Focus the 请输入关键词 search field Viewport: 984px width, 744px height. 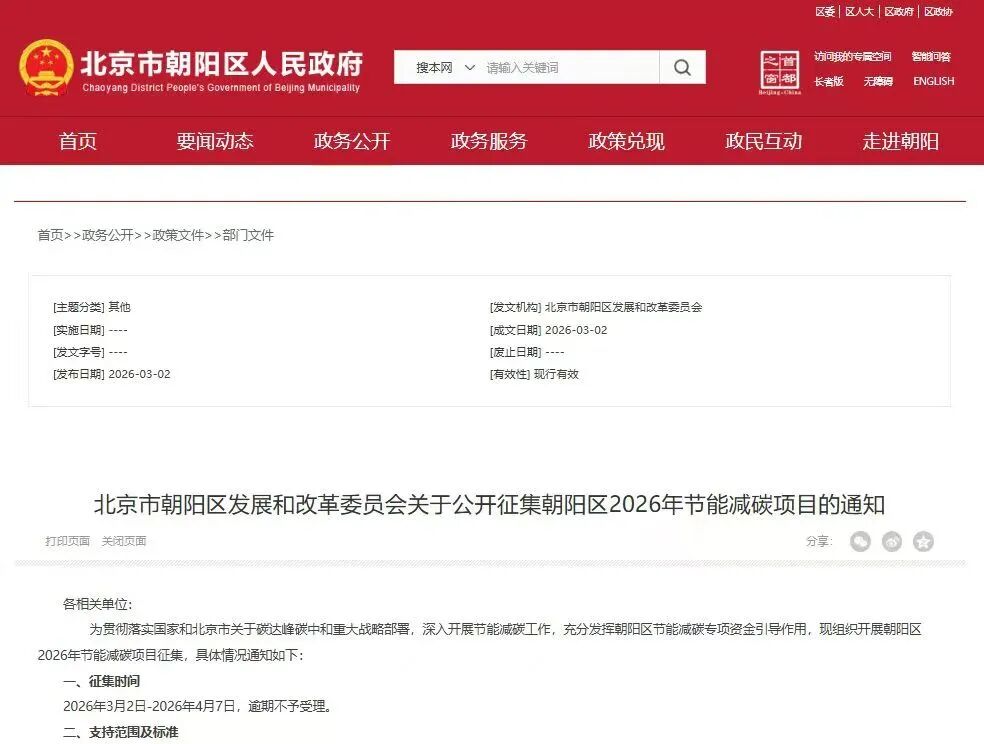click(570, 67)
